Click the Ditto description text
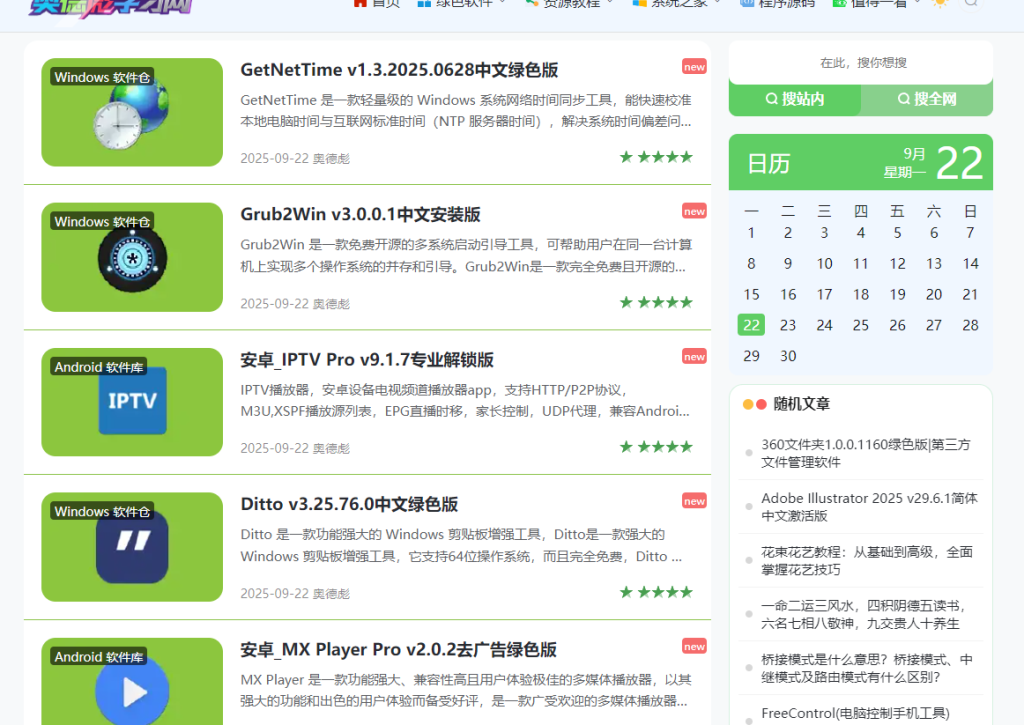The width and height of the screenshot is (1024, 725). (x=461, y=545)
